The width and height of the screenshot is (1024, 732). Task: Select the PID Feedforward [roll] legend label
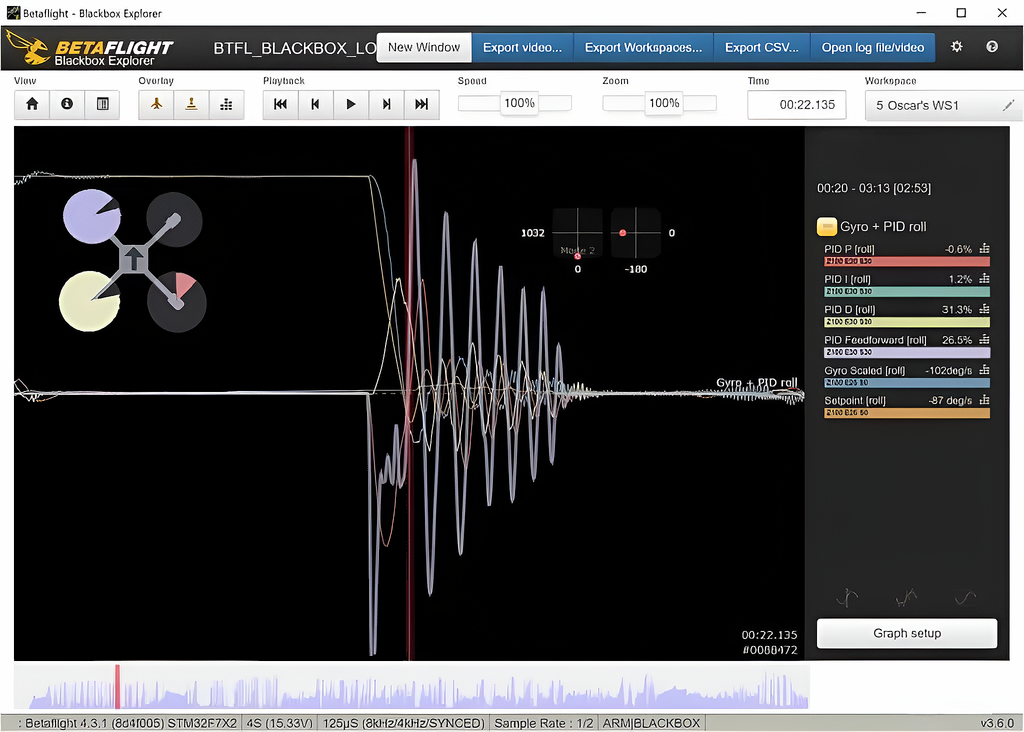(875, 340)
